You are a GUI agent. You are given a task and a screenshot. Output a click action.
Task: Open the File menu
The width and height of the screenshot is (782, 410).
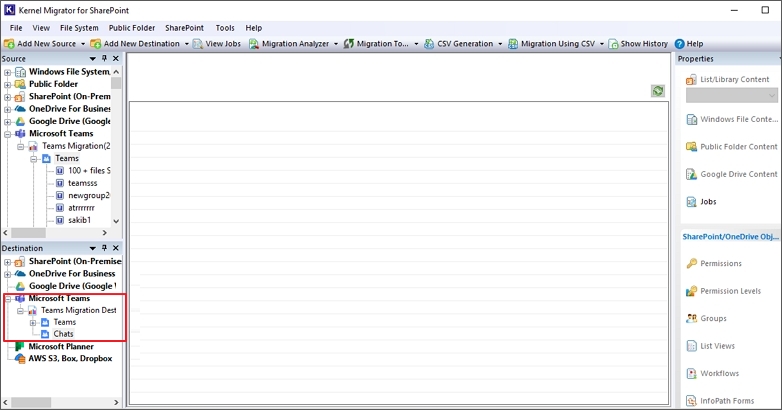point(16,28)
